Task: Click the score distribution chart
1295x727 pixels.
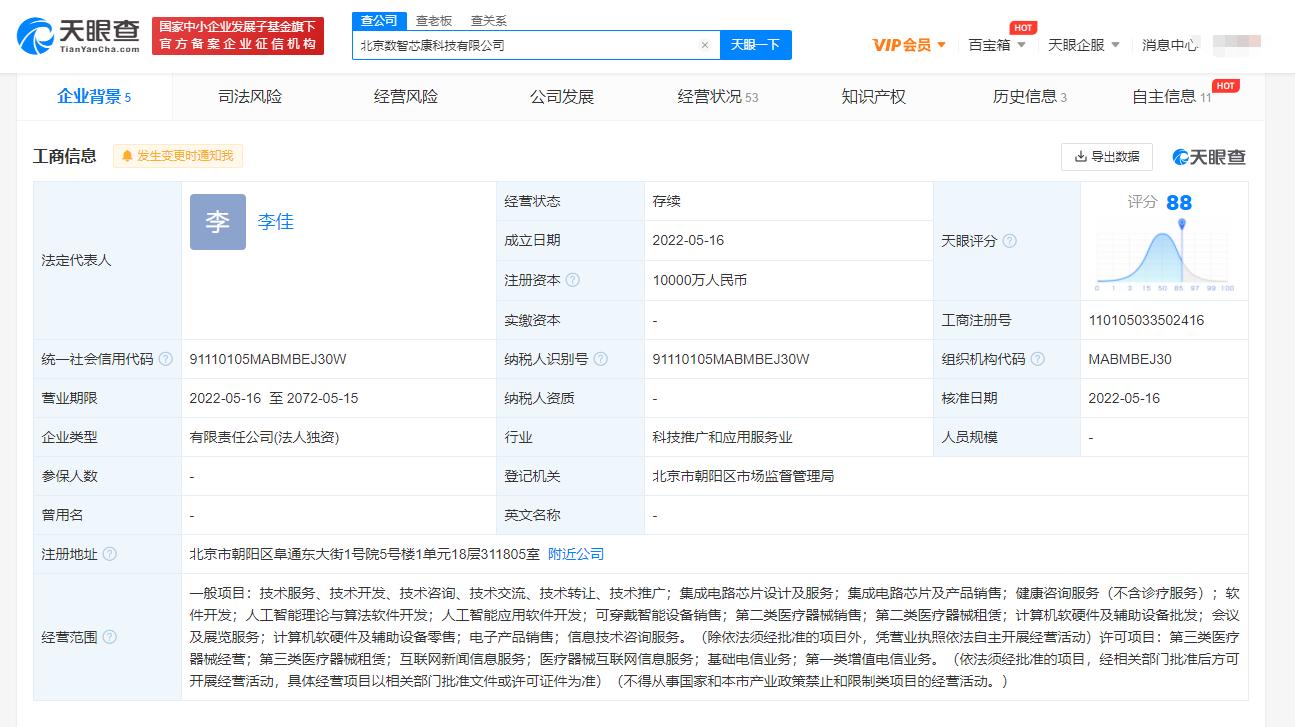Action: tap(1165, 255)
